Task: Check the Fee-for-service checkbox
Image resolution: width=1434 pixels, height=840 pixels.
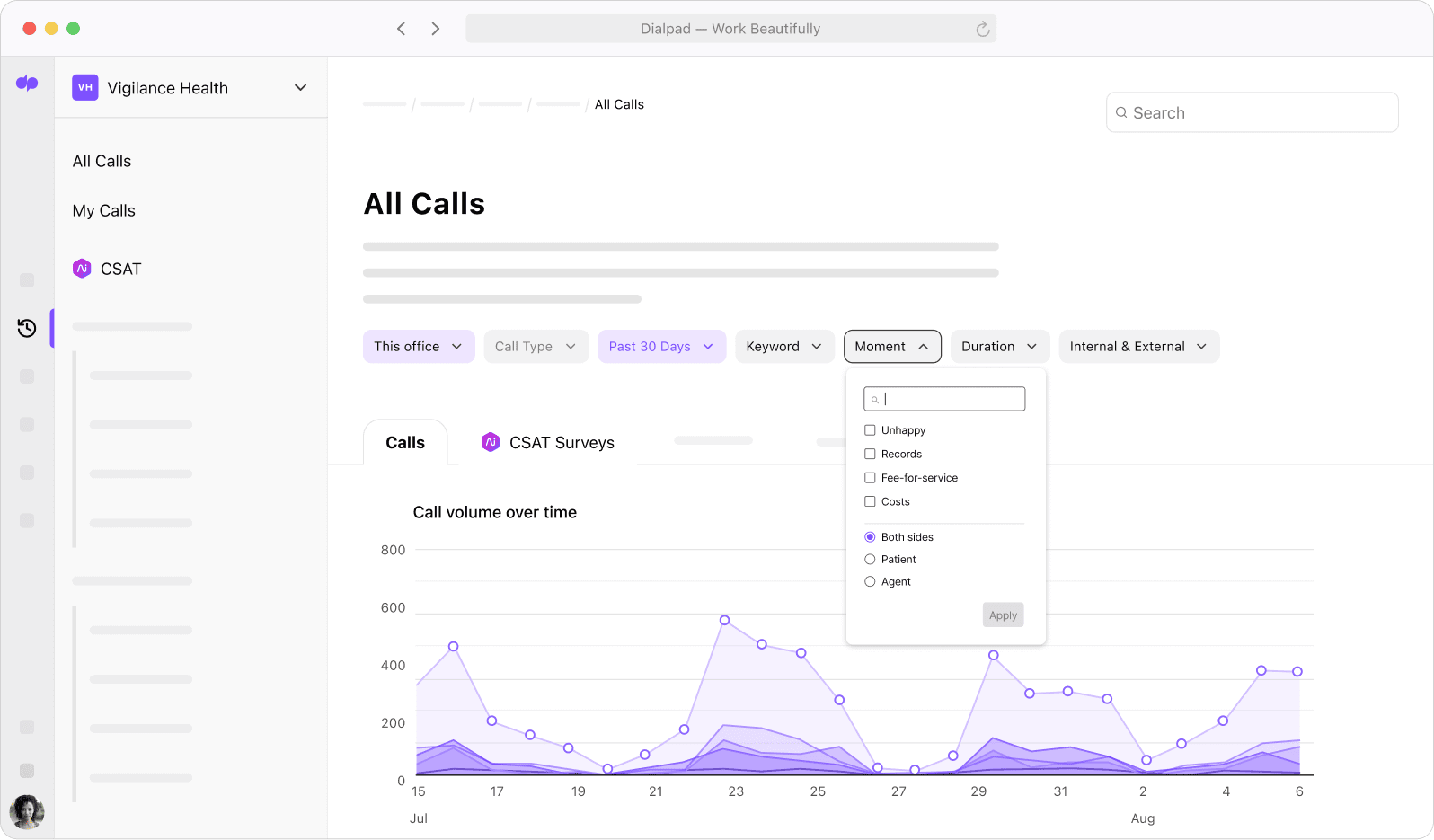Action: (x=870, y=478)
